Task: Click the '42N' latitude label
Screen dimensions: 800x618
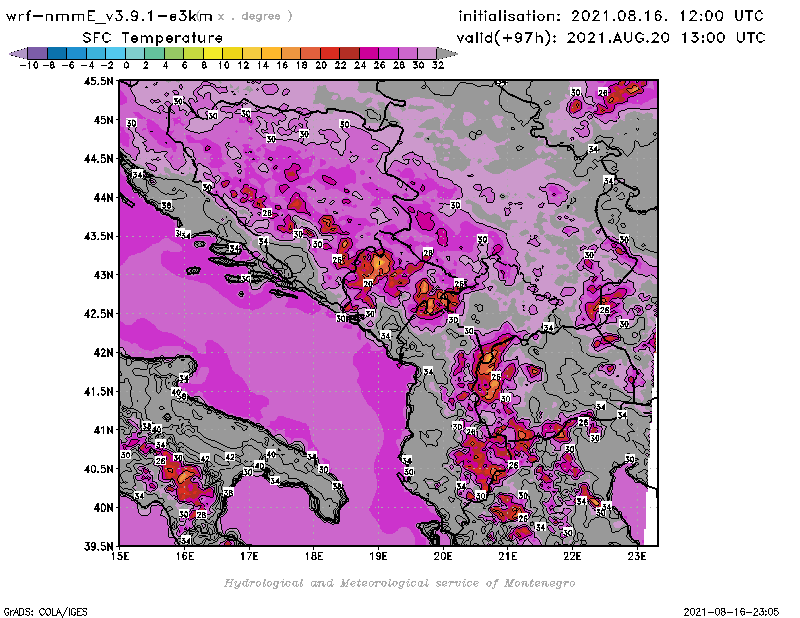Action: coord(103,353)
